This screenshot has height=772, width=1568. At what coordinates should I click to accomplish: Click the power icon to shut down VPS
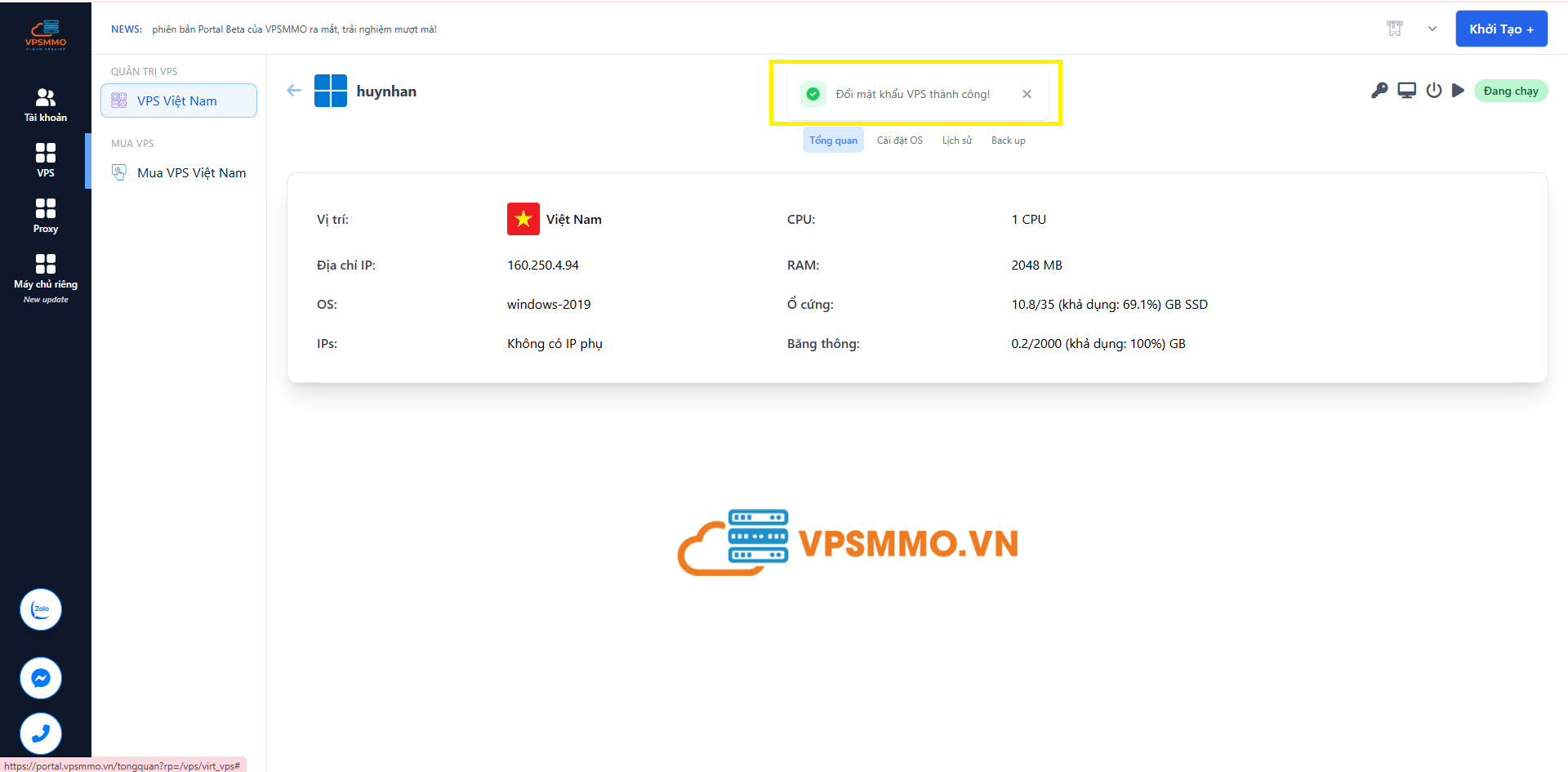click(1433, 91)
